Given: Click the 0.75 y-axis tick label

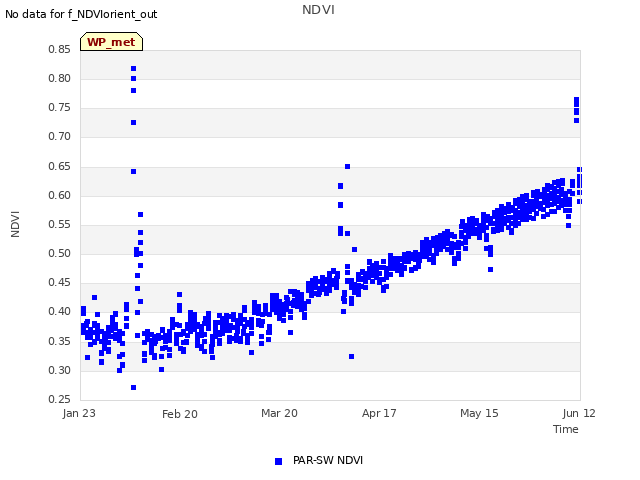Looking at the screenshot, I should coord(59,108).
